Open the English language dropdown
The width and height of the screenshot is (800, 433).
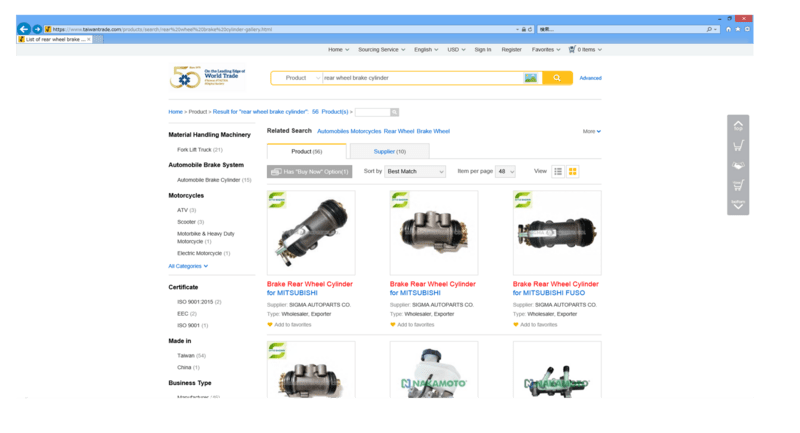point(426,49)
